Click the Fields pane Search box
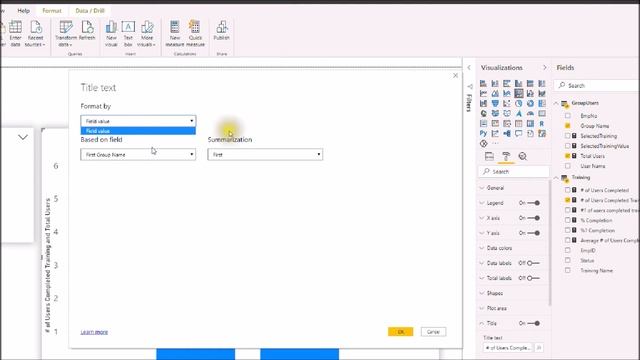 click(597, 85)
